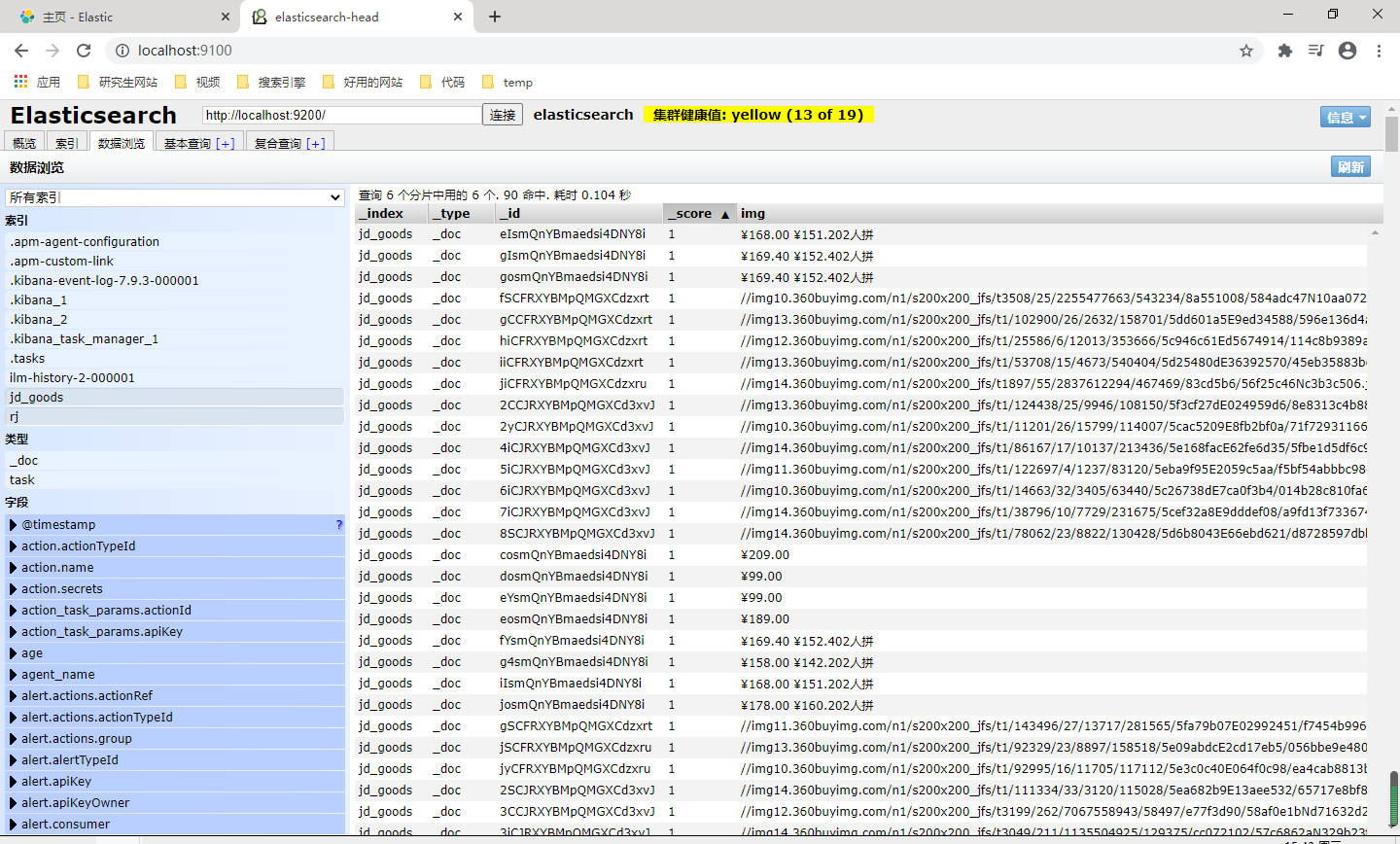Image resolution: width=1400 pixels, height=844 pixels.
Task: Open the 信息 dropdown menu
Action: coord(1346,117)
